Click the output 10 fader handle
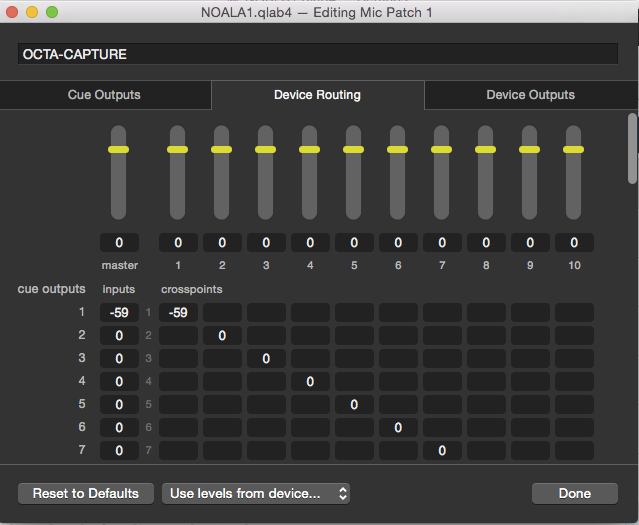Screen dimensions: 639x525 pos(574,149)
